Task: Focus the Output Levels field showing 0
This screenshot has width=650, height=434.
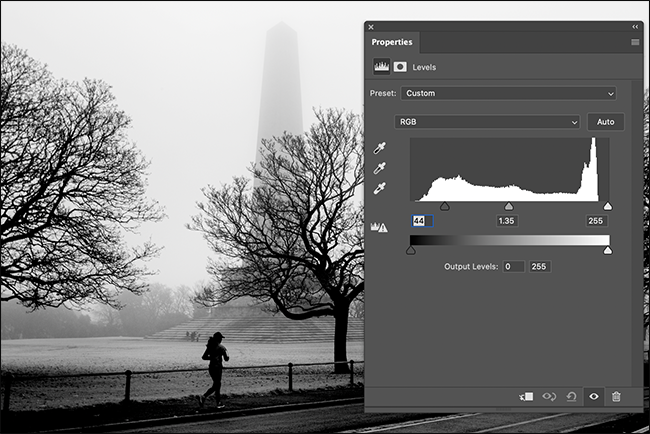Action: pyautogui.click(x=514, y=267)
